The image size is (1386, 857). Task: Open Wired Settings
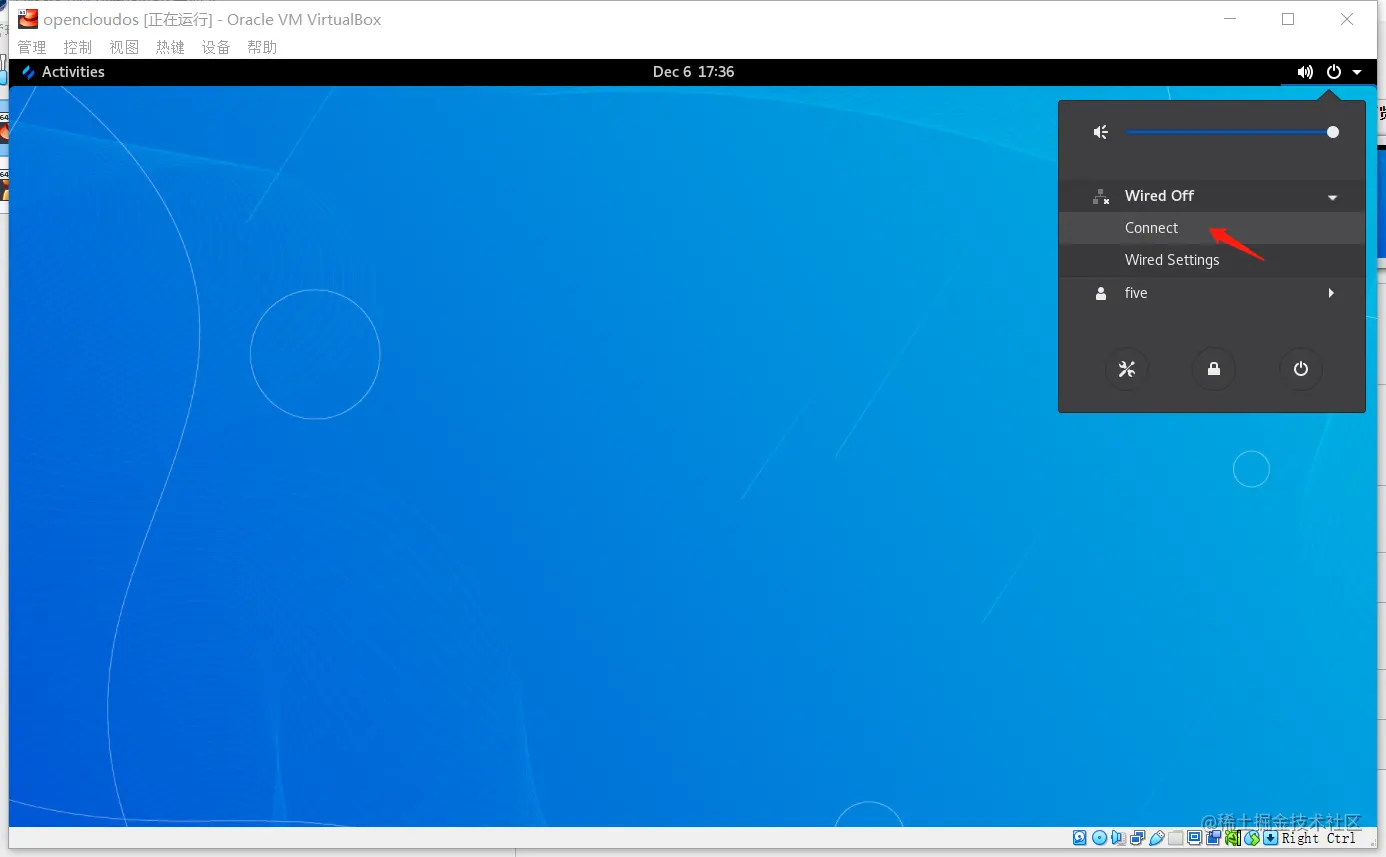coord(1212,260)
